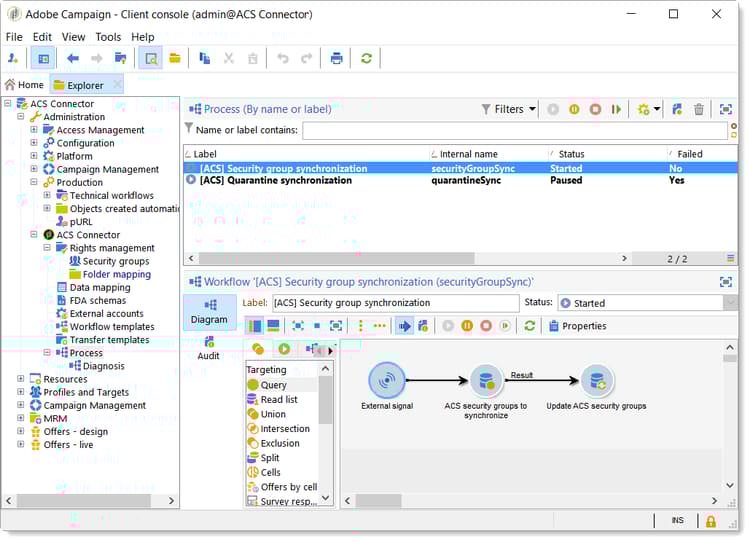This screenshot has height=542, width=750.
Task: Switch to the Home tab
Action: click(x=25, y=85)
